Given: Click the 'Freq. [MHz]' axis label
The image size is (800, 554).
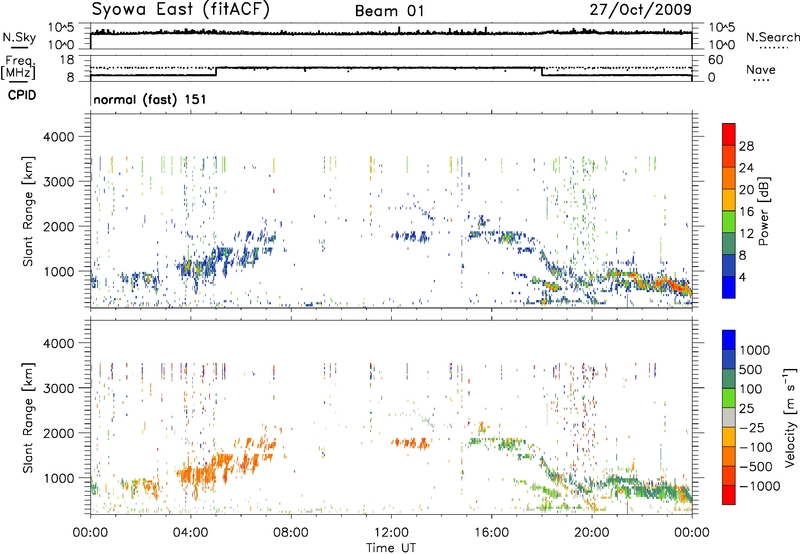Looking at the screenshot, I should click(19, 68).
